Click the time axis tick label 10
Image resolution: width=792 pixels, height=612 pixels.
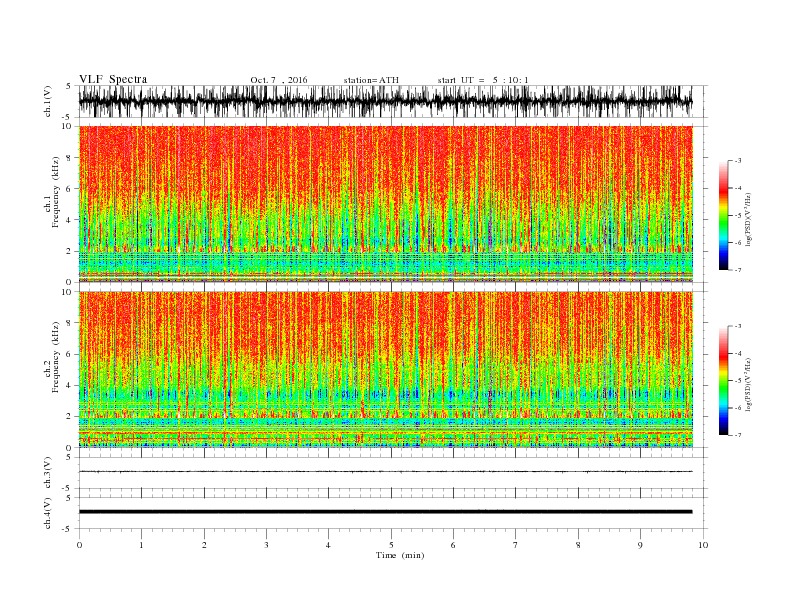[x=703, y=545]
